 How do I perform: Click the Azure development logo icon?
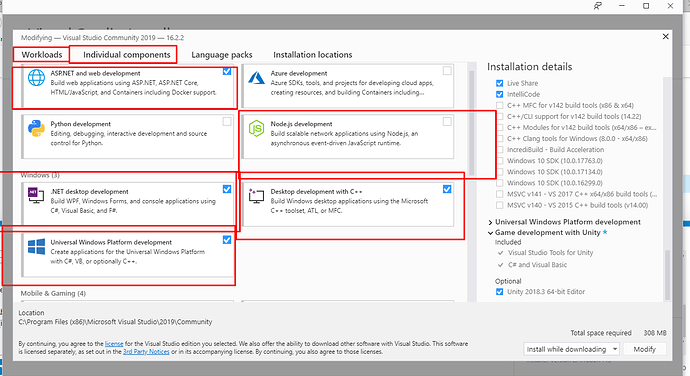pyautogui.click(x=256, y=78)
